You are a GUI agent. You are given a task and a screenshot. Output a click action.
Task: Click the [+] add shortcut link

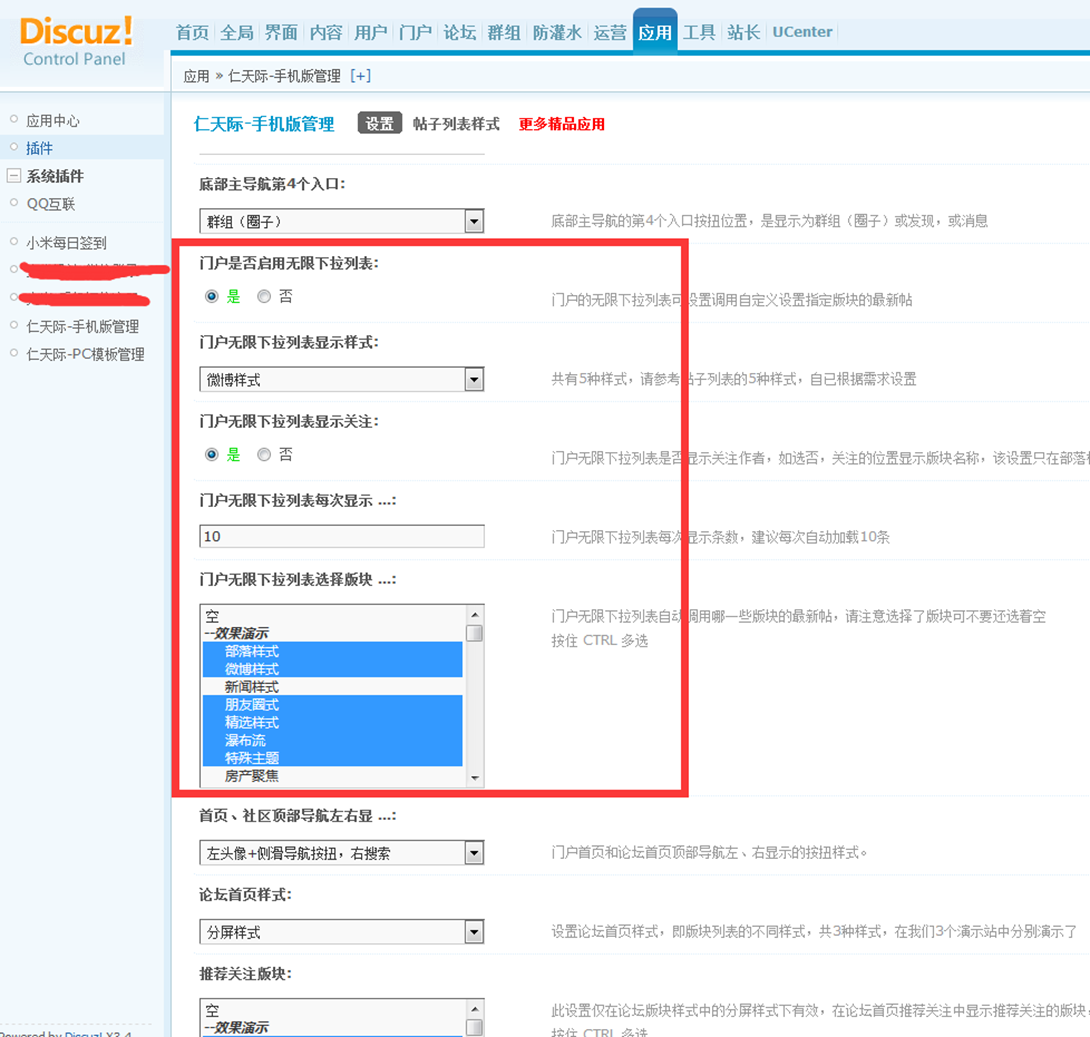click(x=360, y=76)
